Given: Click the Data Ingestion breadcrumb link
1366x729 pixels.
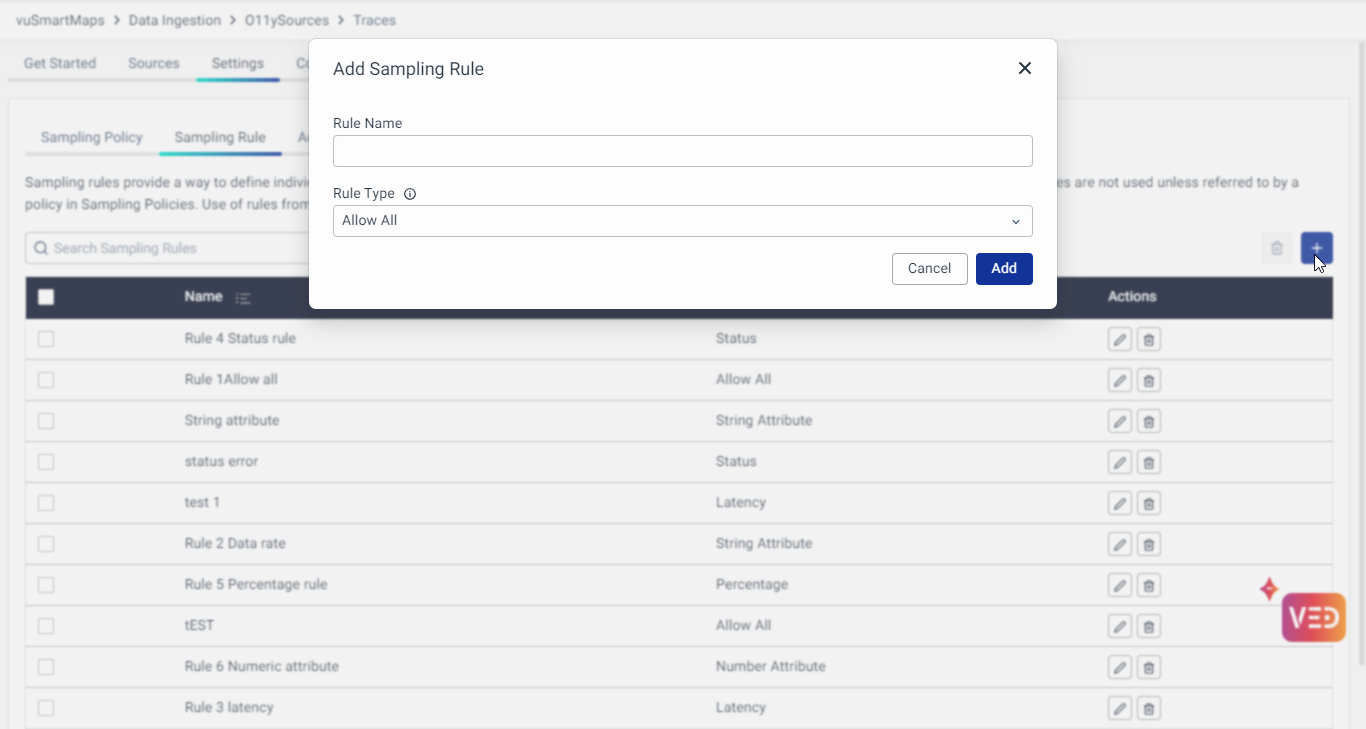Looking at the screenshot, I should coord(175,20).
